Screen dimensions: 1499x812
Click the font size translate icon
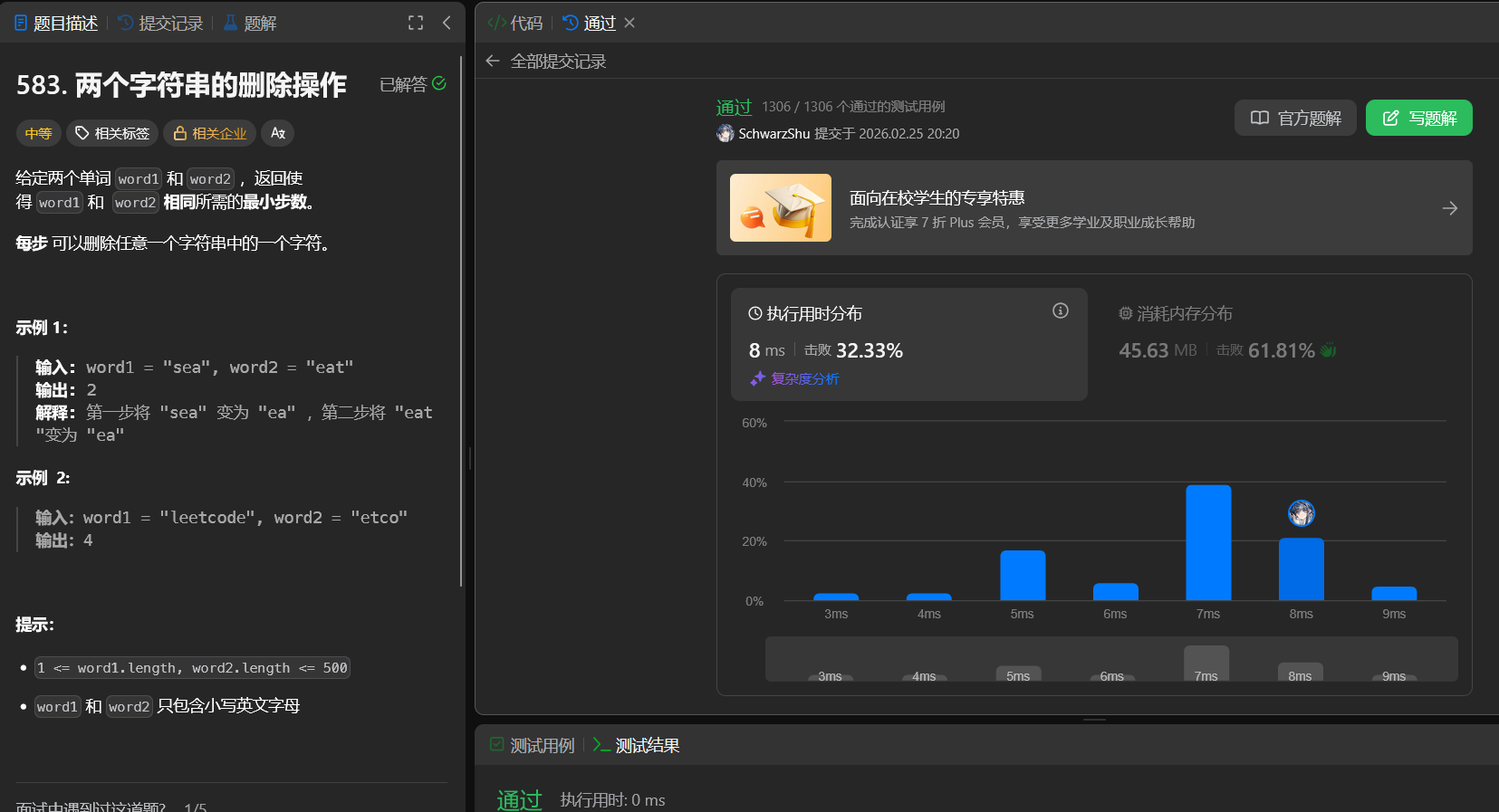(x=278, y=133)
